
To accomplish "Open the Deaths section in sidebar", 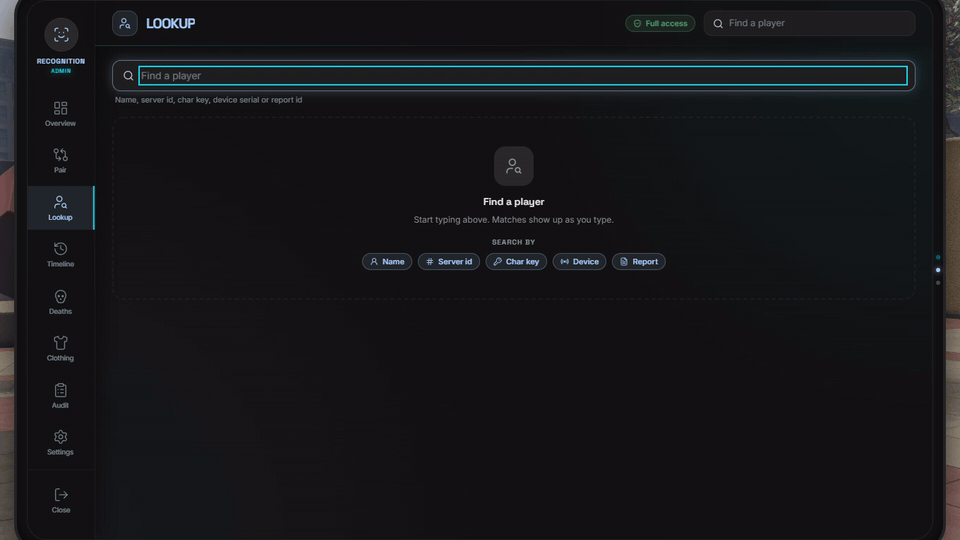I will (x=60, y=302).
